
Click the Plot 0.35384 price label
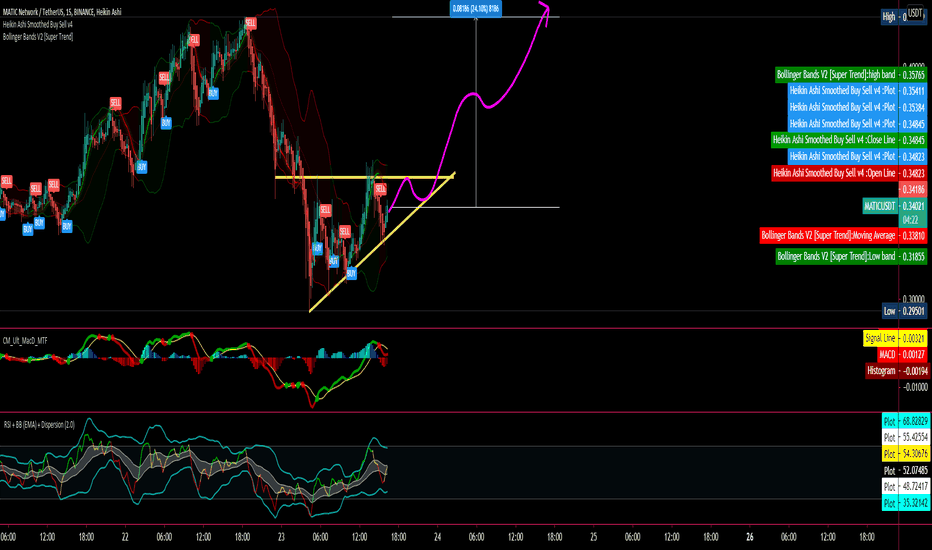[857, 107]
